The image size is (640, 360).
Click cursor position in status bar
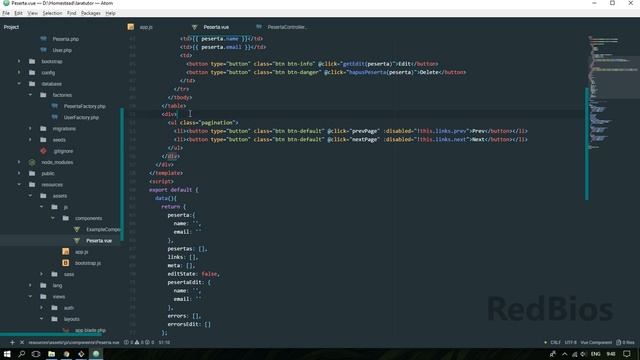pos(164,342)
